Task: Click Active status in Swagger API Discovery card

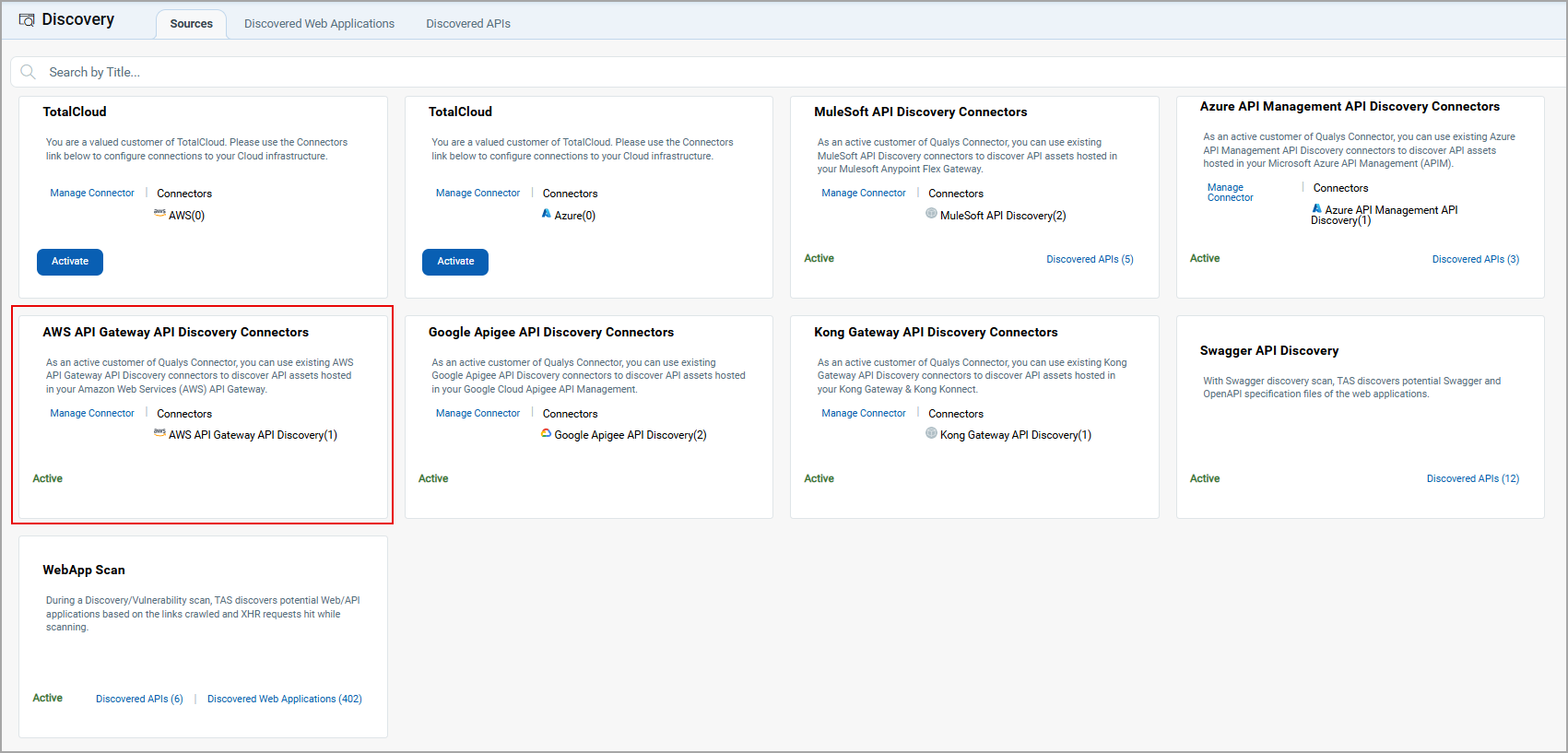Action: point(1205,478)
